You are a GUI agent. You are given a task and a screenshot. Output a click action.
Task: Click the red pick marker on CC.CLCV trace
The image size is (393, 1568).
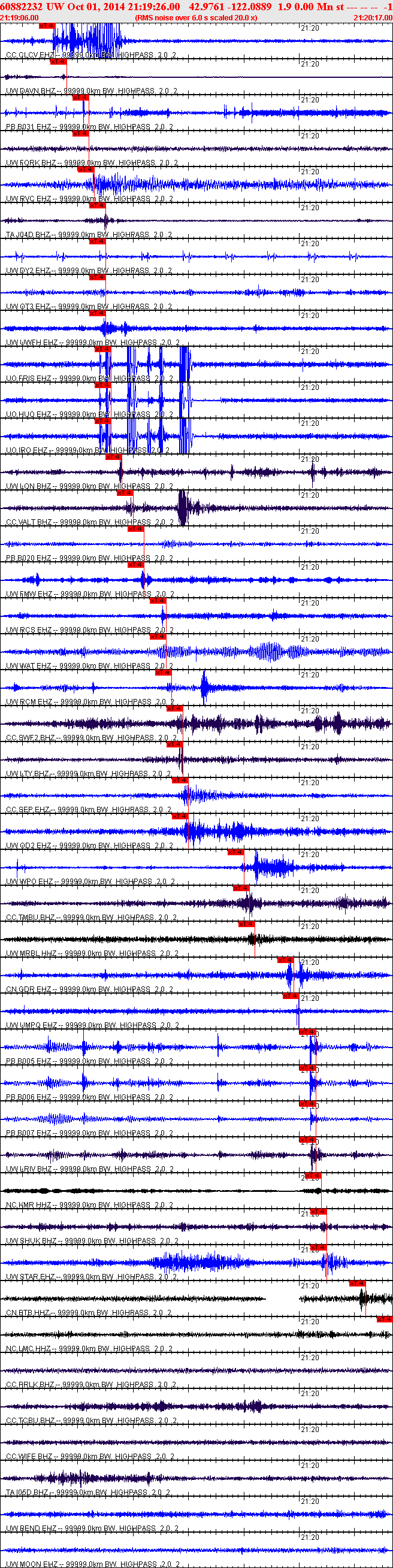pyautogui.click(x=47, y=26)
